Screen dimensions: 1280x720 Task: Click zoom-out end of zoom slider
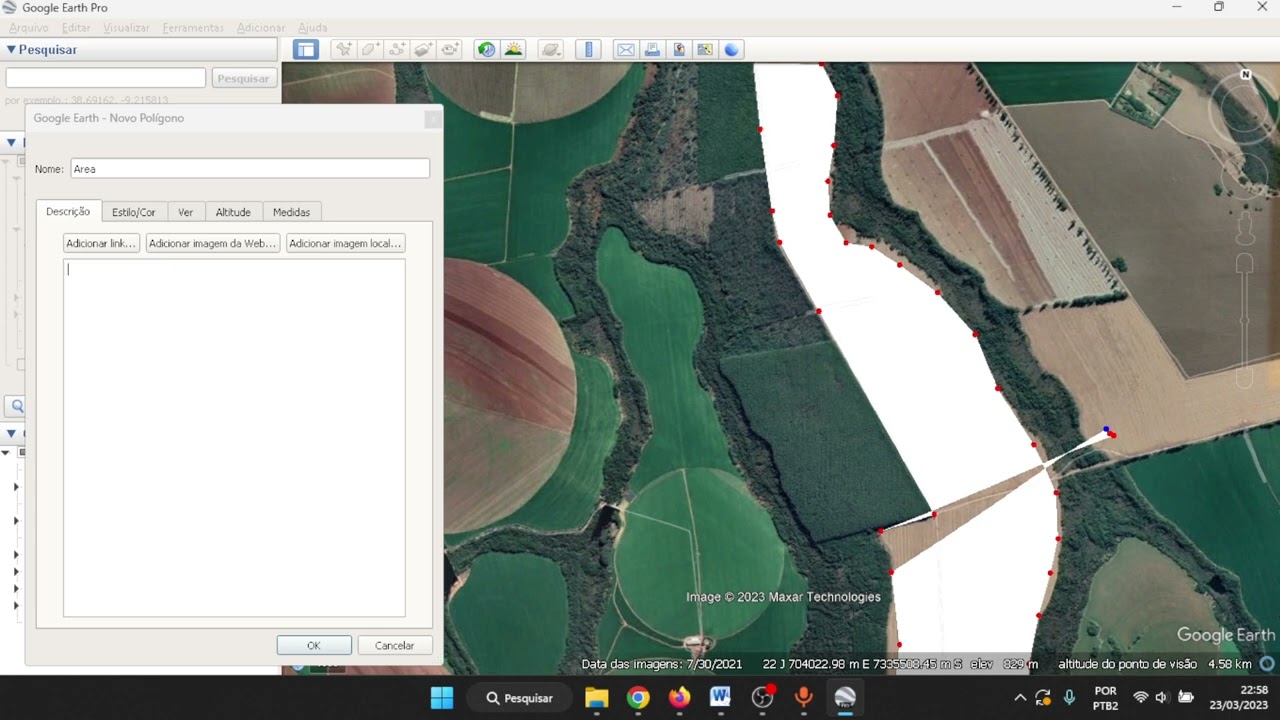pos(1245,379)
